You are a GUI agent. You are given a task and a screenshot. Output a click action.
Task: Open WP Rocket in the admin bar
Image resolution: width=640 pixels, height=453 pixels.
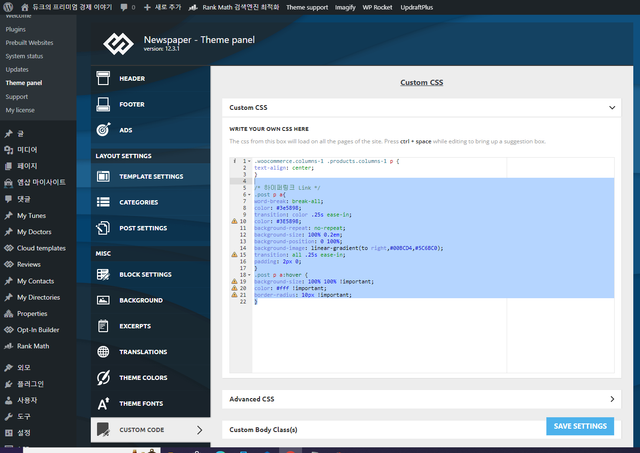[377, 7]
